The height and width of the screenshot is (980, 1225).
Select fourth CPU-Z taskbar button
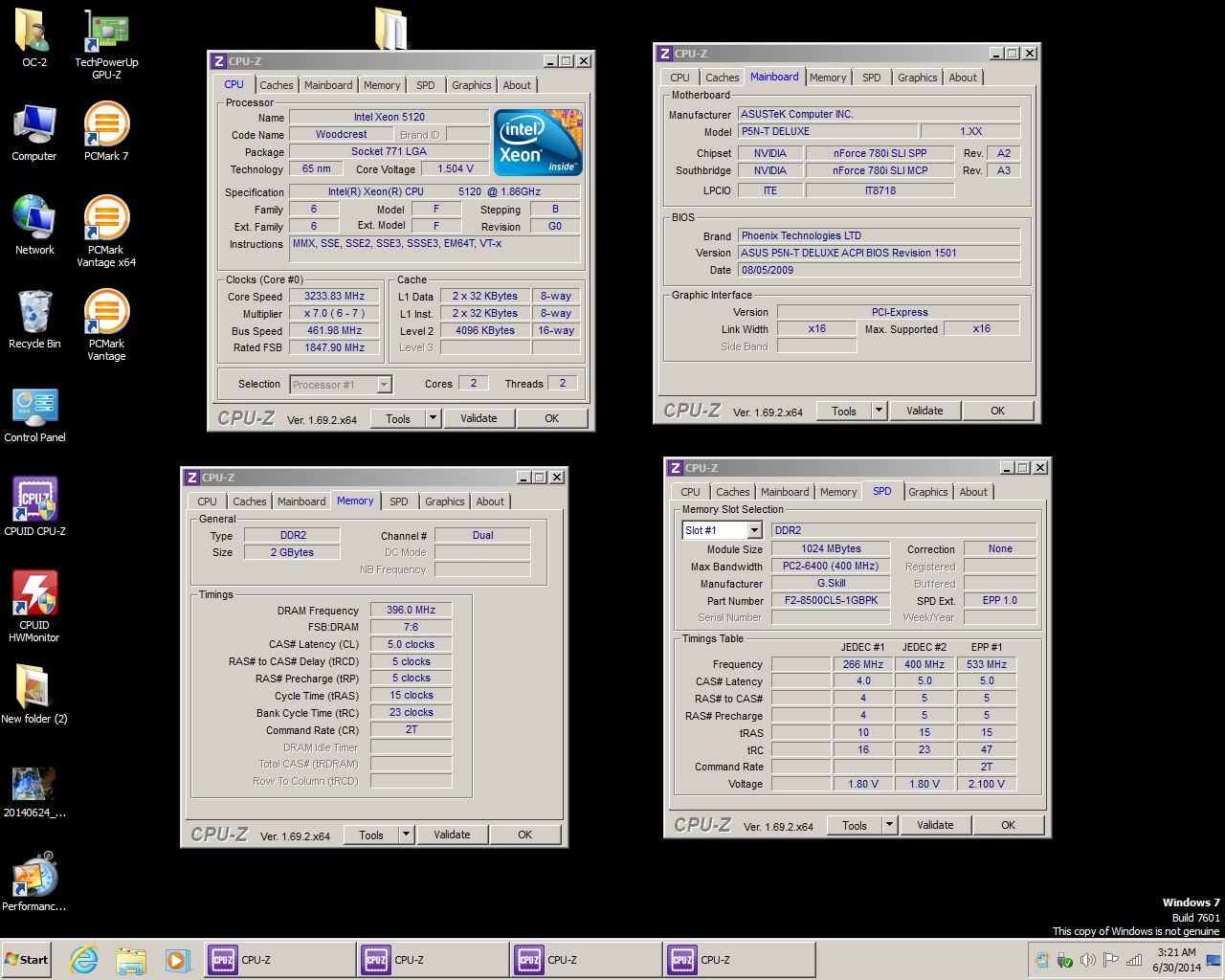click(739, 960)
